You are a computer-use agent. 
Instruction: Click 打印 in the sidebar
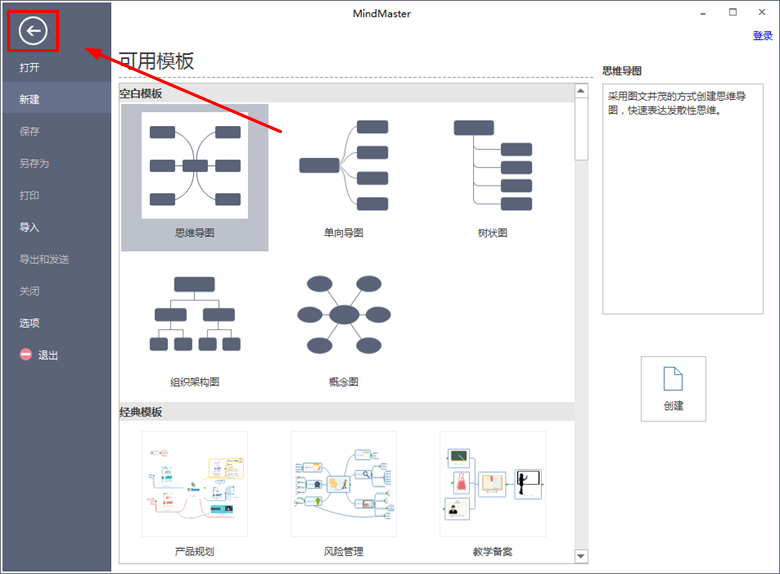(29, 195)
